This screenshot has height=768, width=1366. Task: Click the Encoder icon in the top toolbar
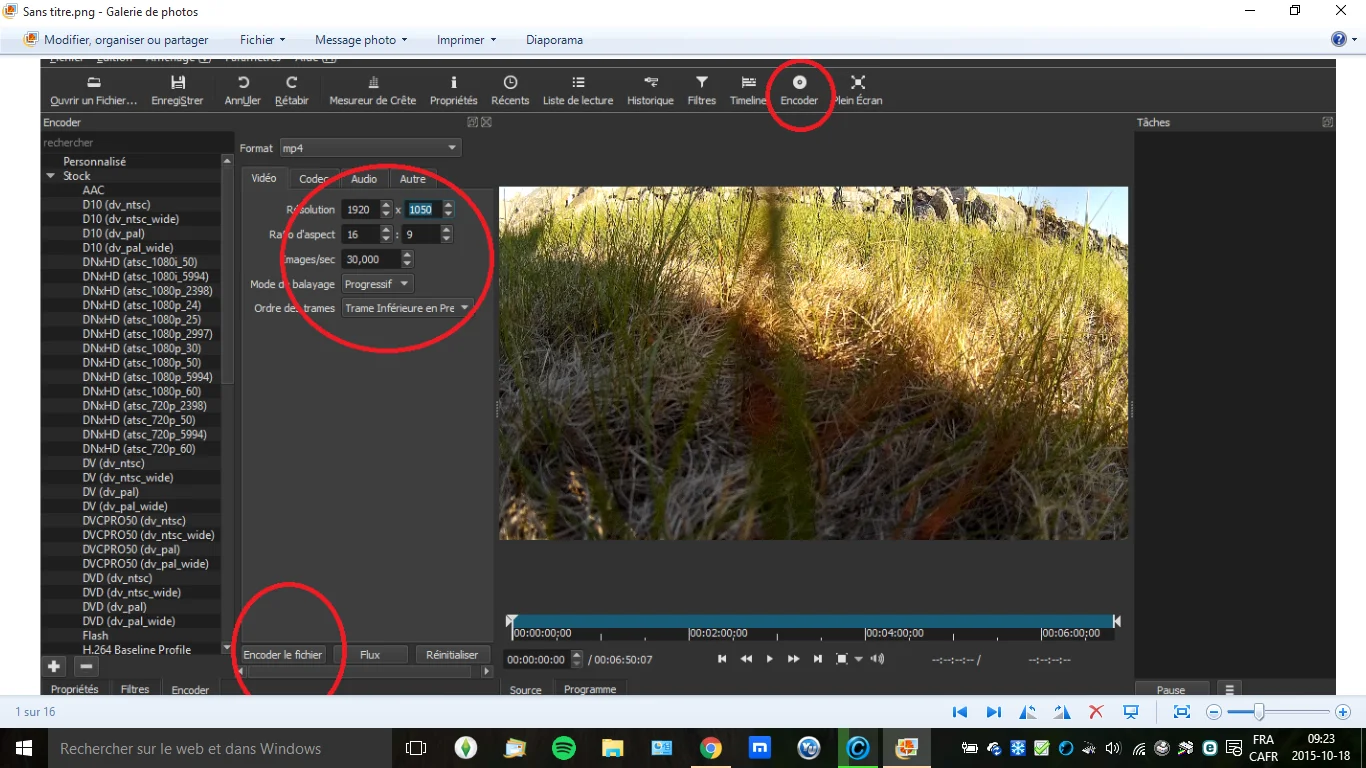[x=799, y=91]
